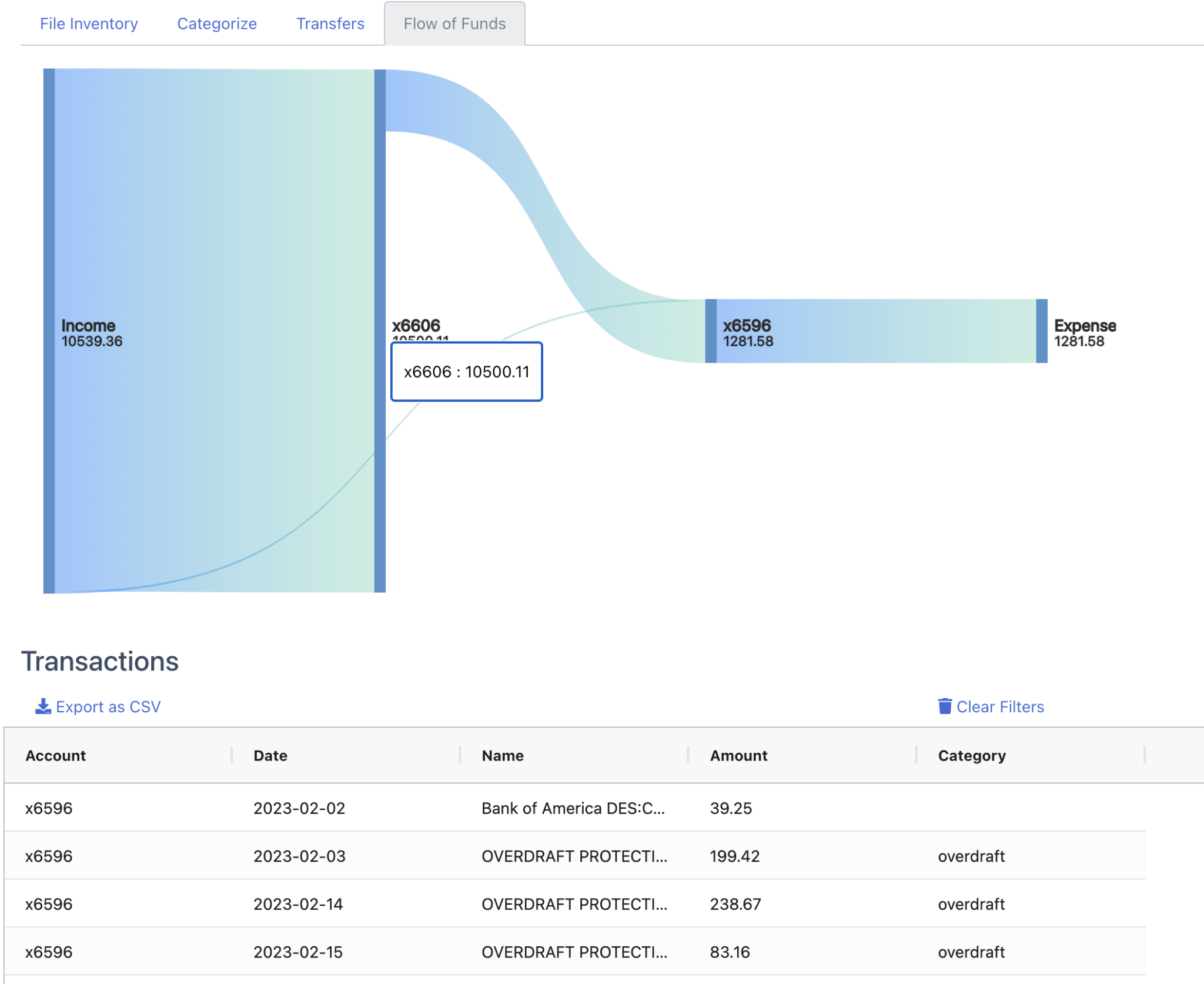Go to the Transfers tab

330,24
